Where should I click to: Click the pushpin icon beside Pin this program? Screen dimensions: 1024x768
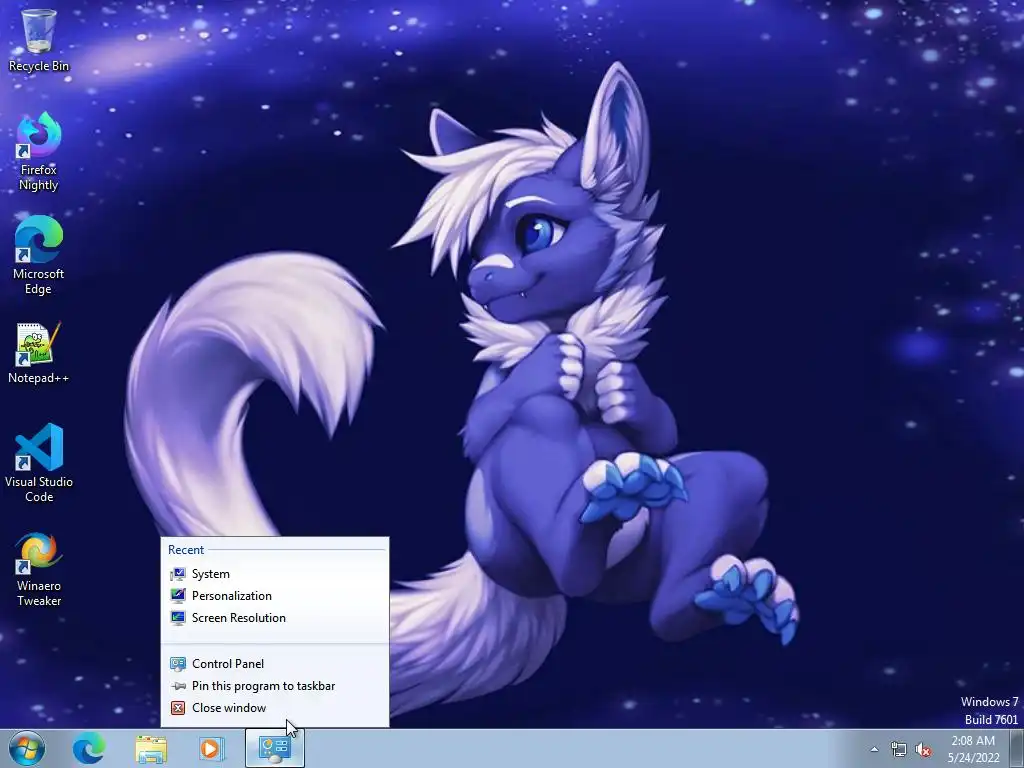(178, 686)
